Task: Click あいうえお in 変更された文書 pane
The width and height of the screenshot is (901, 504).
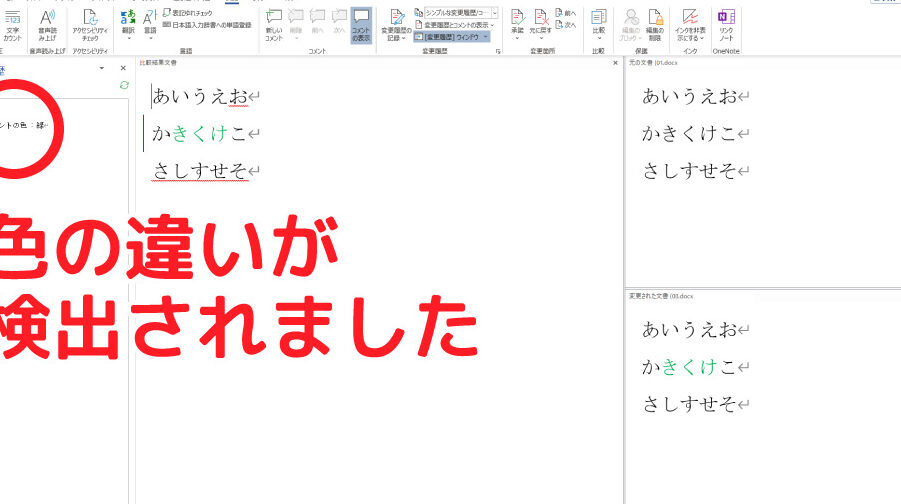Action: click(x=690, y=329)
